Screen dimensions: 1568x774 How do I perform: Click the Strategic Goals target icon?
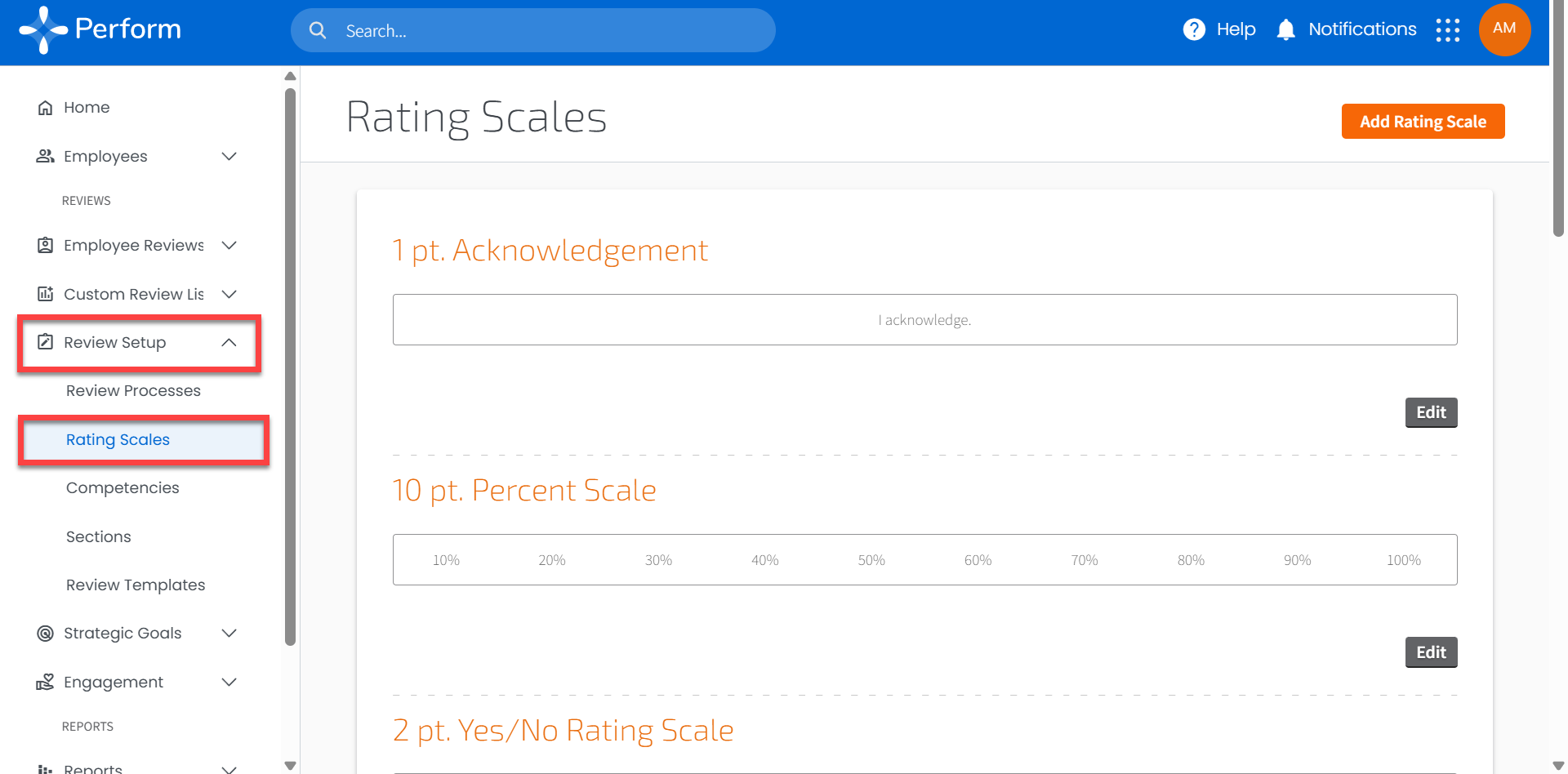pos(46,634)
